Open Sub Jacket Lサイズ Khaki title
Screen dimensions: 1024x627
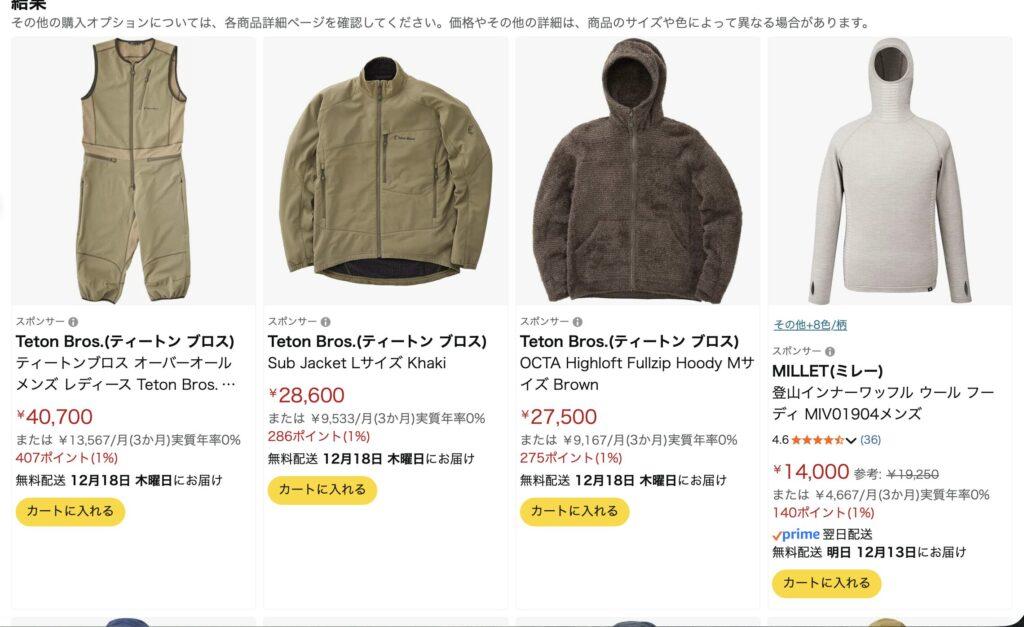pyautogui.click(x=357, y=363)
